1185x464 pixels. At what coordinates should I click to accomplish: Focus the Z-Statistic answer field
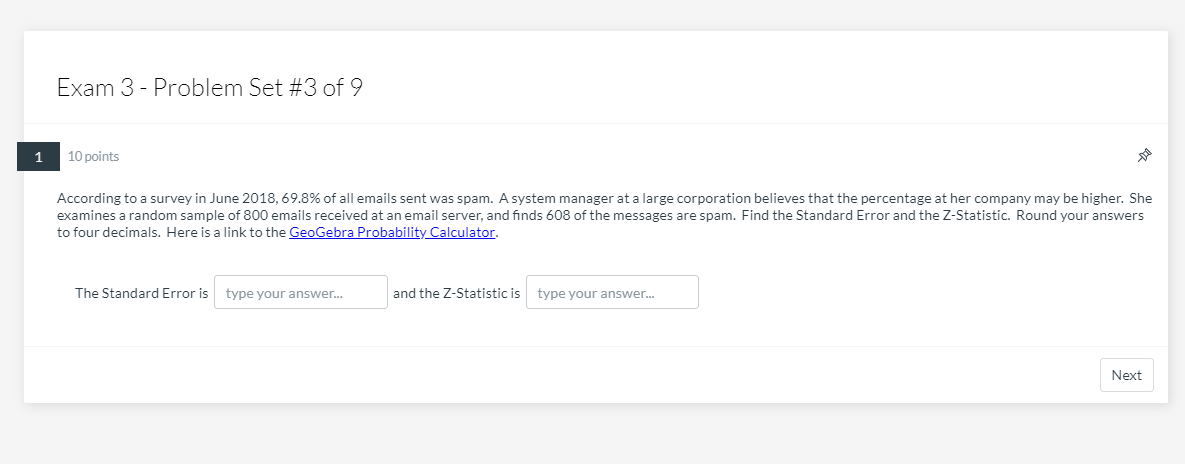click(x=612, y=292)
